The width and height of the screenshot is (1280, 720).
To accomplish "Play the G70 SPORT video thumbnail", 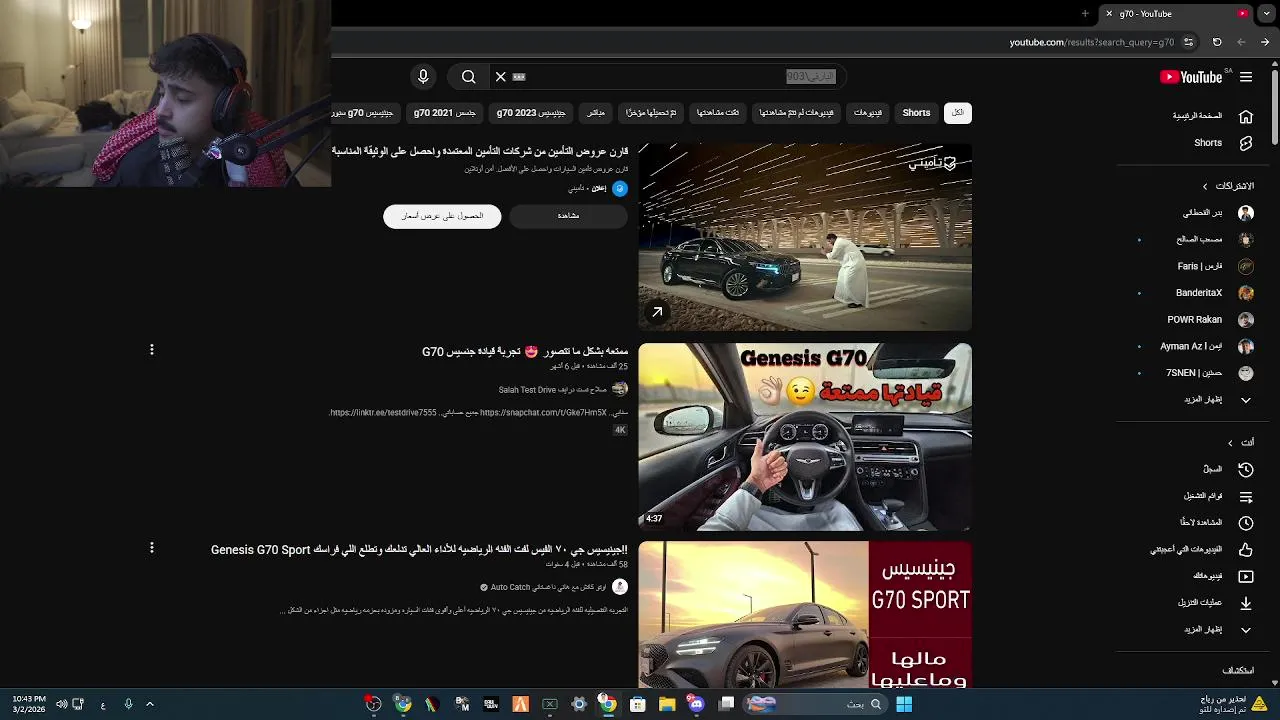I will click(805, 615).
